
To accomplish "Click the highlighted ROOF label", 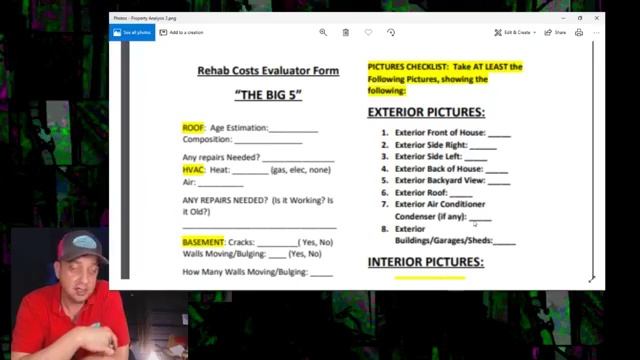I will coord(193,128).
